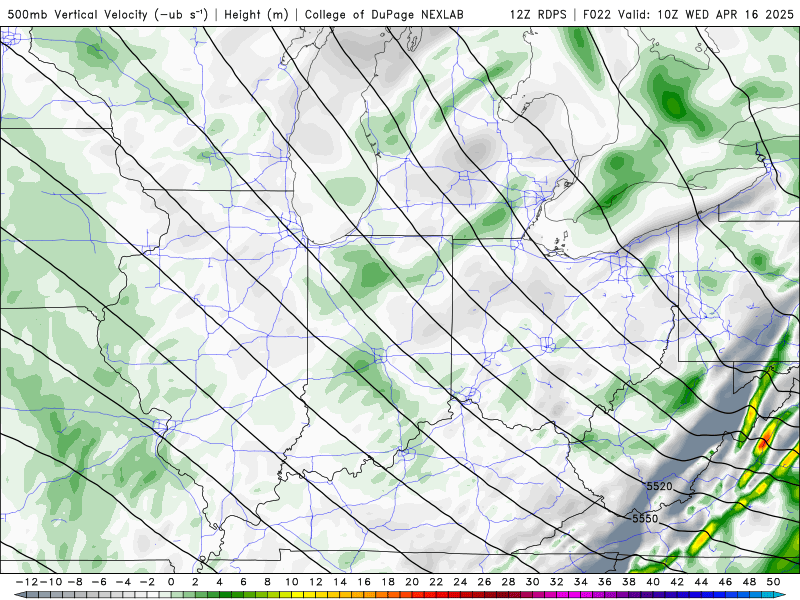Click the −10 value on the color scale

click(51, 582)
